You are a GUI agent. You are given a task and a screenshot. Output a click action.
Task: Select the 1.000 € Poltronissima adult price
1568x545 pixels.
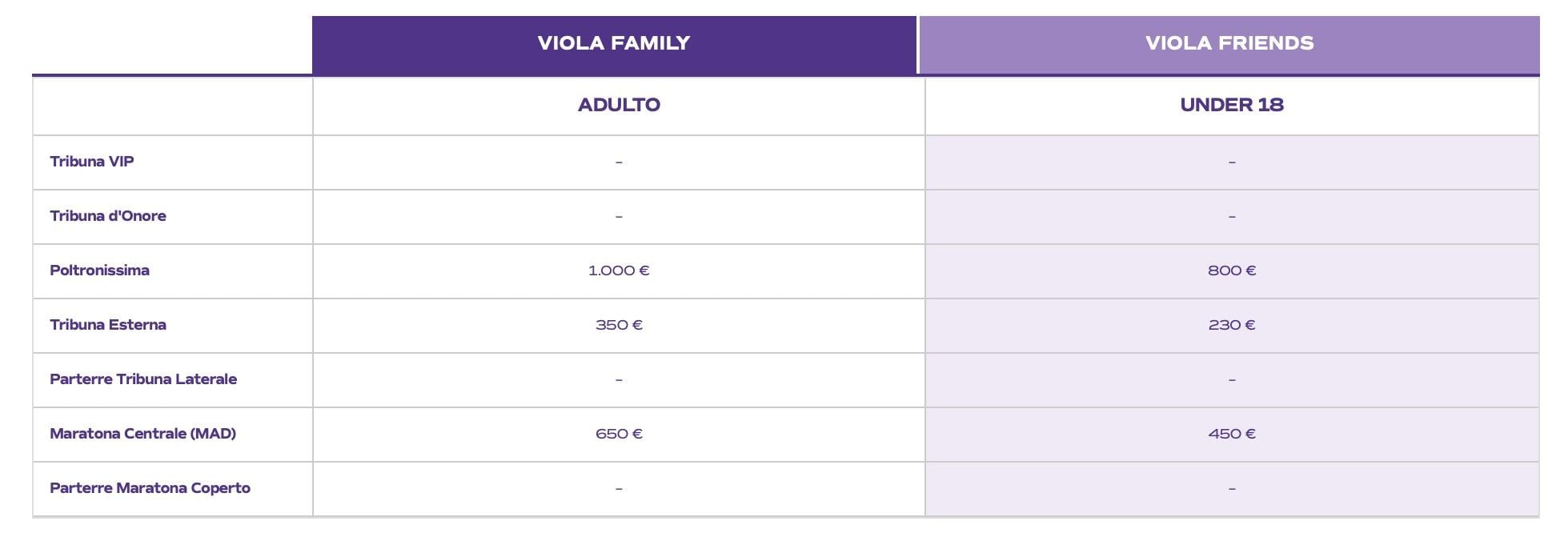pyautogui.click(x=619, y=270)
